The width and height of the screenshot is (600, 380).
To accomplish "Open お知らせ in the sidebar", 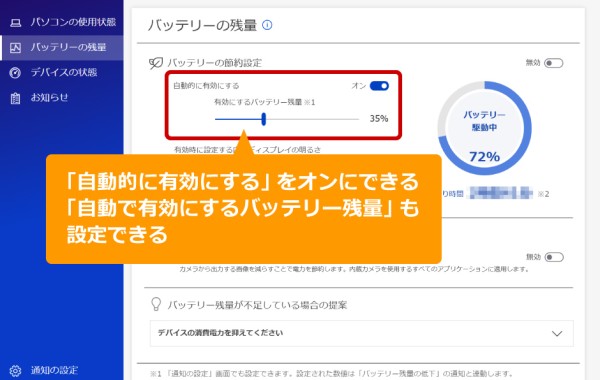I will pyautogui.click(x=62, y=98).
